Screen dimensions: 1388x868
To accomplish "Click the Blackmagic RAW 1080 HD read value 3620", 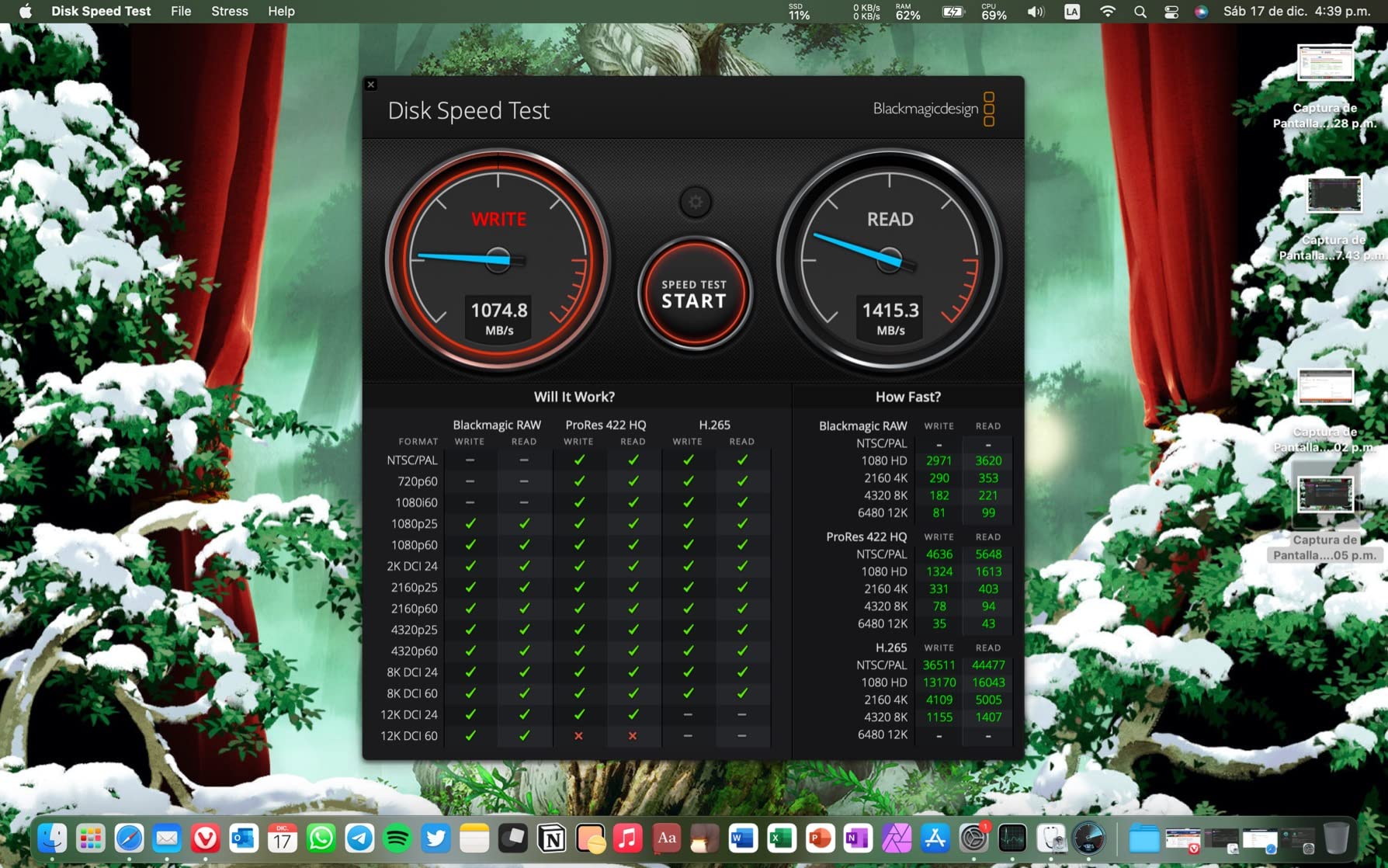I will [x=988, y=460].
